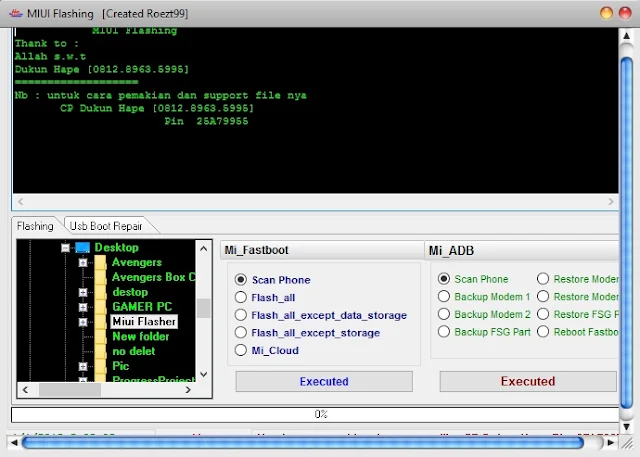Click the right arrow of folder tree horizontal scrollbar
The width and height of the screenshot is (640, 457).
pyautogui.click(x=188, y=390)
